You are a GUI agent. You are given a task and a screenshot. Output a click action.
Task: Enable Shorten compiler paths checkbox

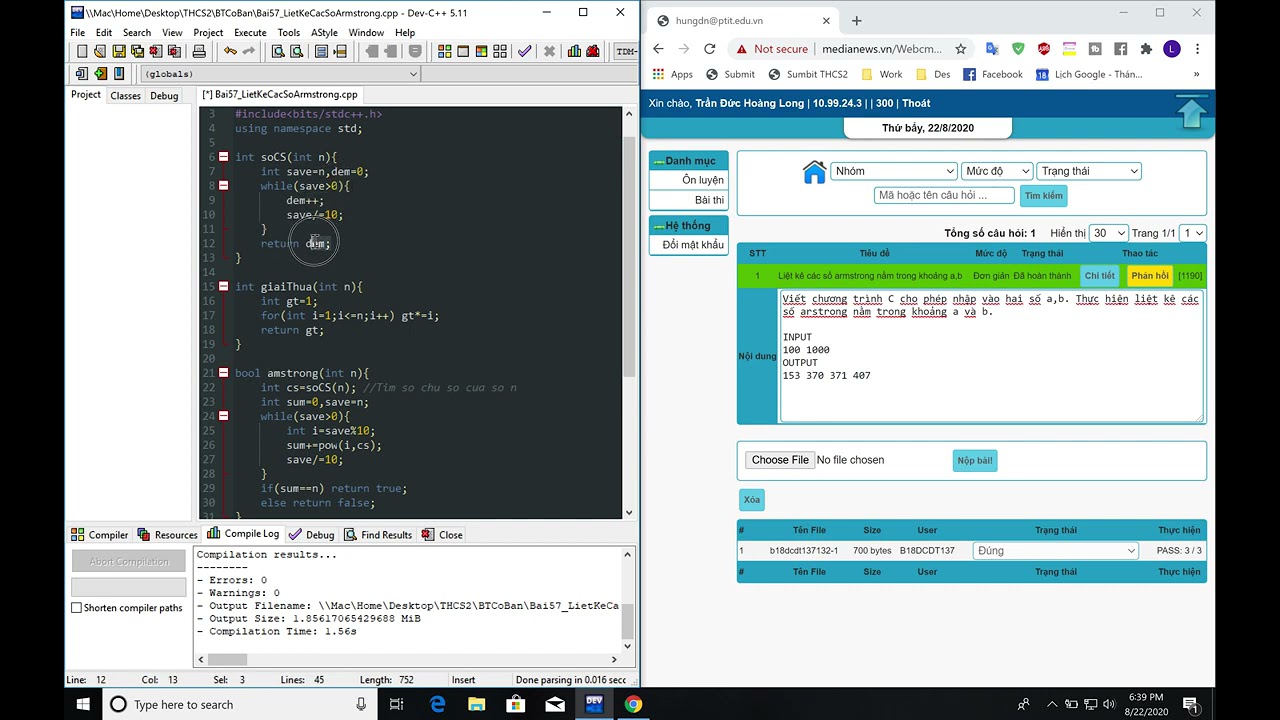pos(77,608)
